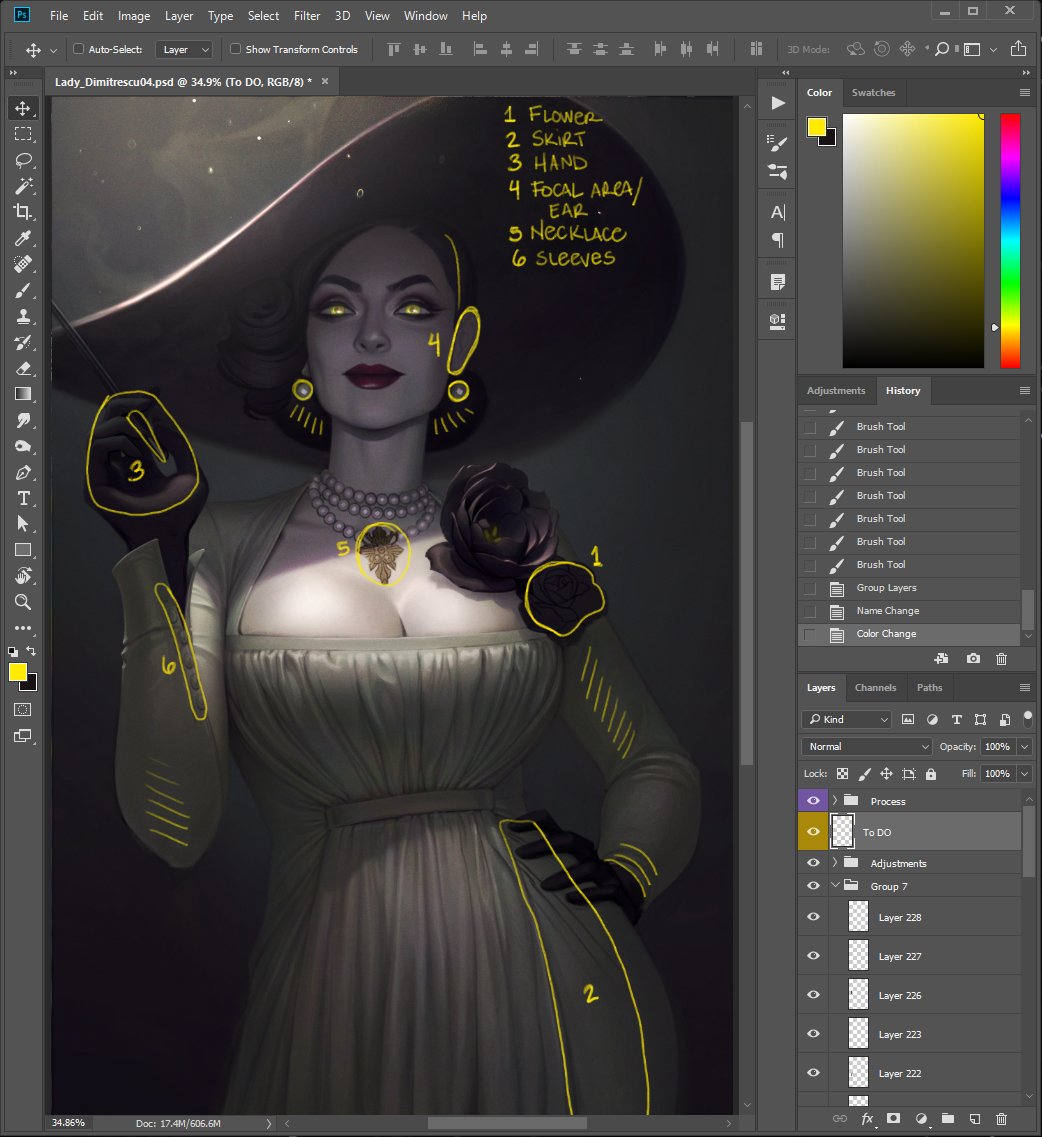This screenshot has height=1137, width=1042.
Task: Open the Window menu
Action: click(425, 15)
